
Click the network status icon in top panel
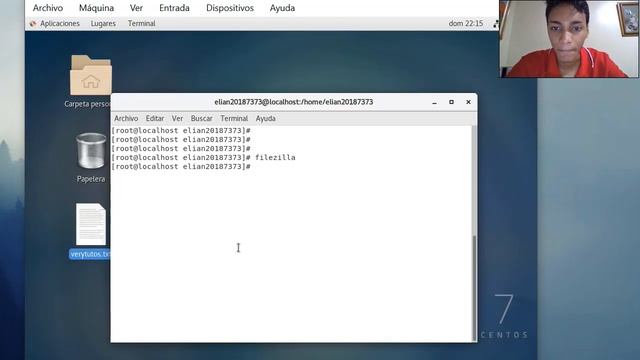[496, 24]
